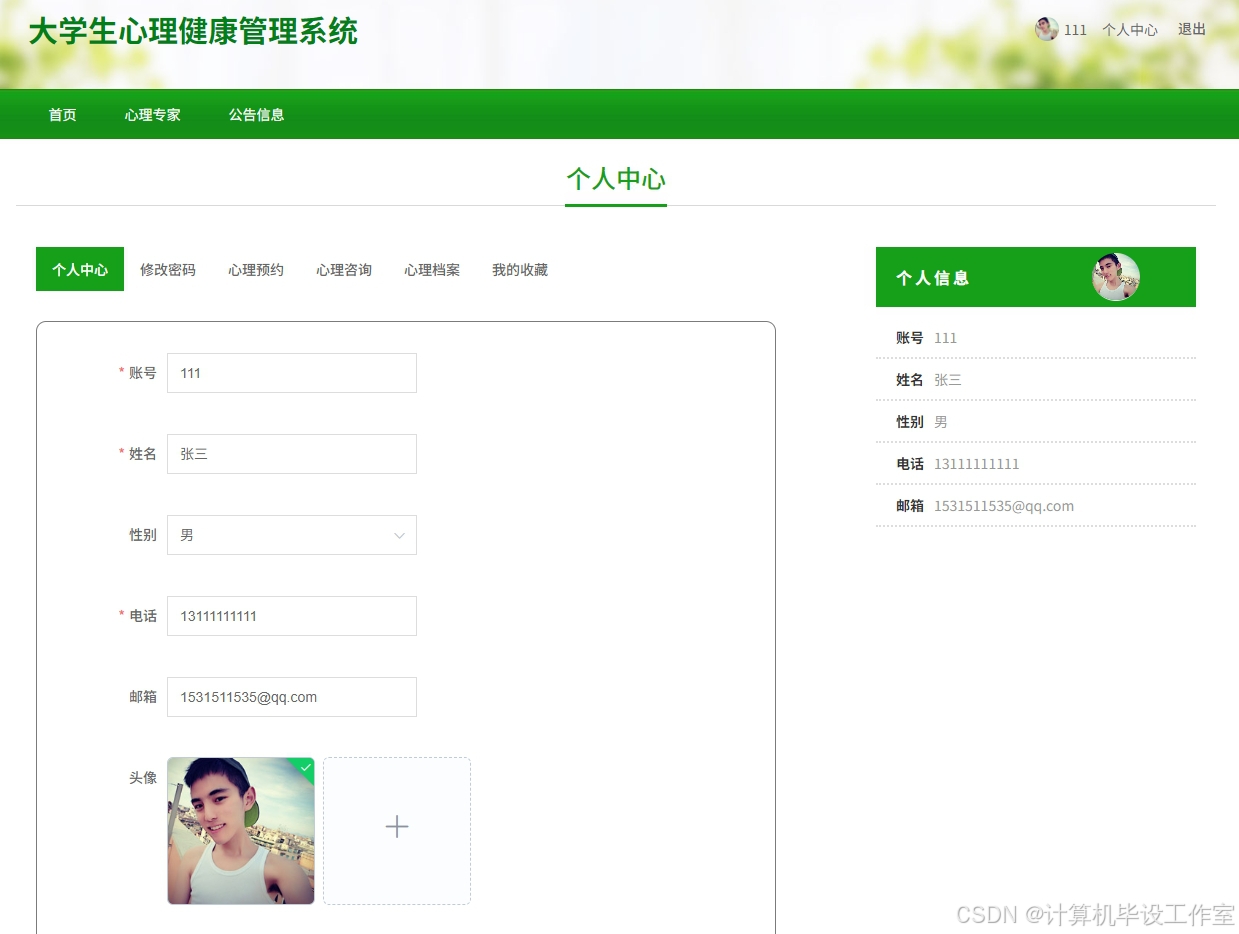The image size is (1239, 934).
Task: Click the uploaded avatar thumbnail
Action: pyautogui.click(x=240, y=831)
